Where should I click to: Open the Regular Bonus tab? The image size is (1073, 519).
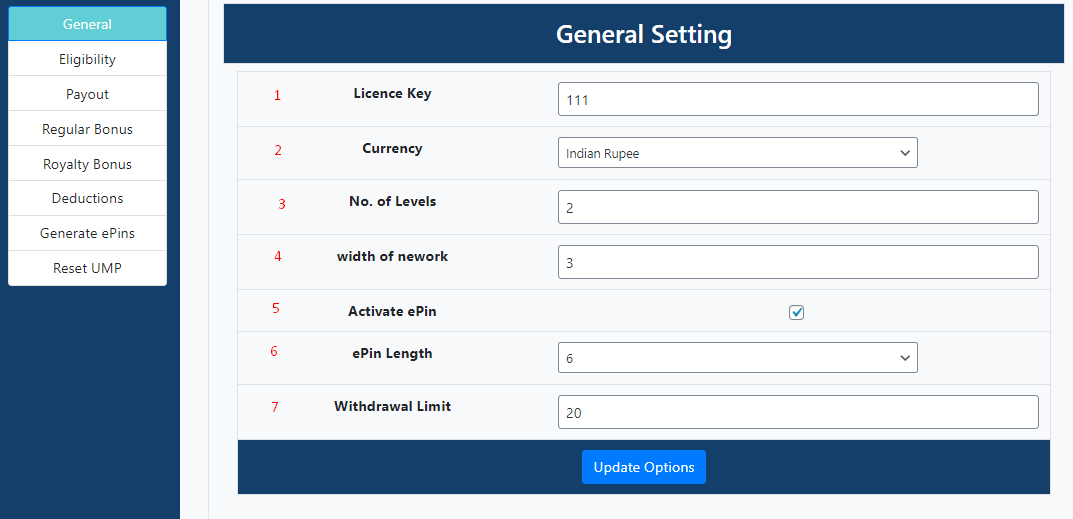point(87,129)
